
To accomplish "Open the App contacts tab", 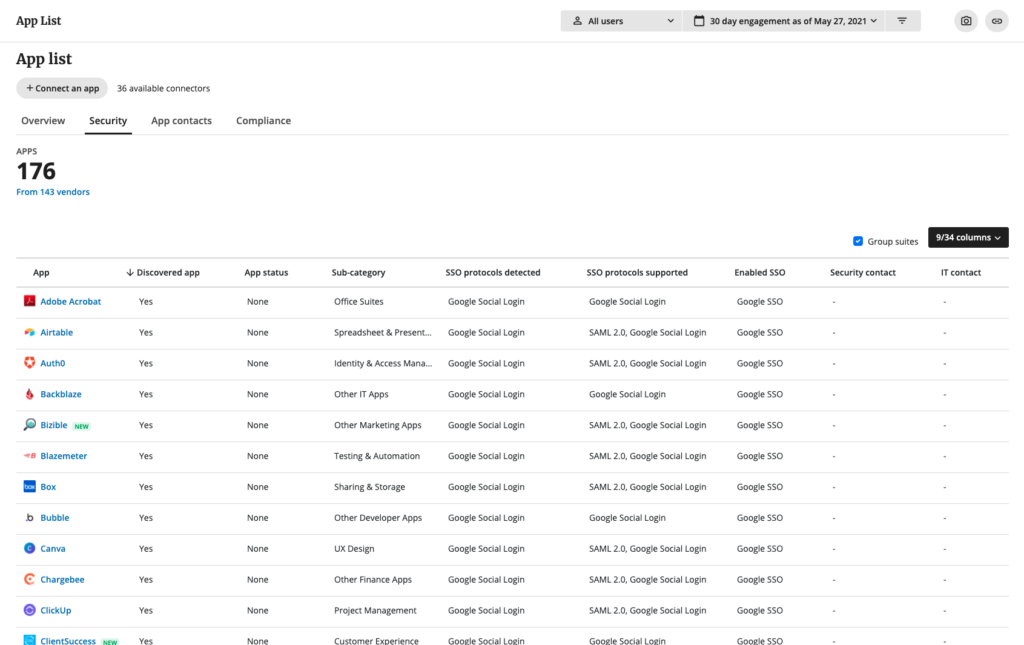I will 182,121.
